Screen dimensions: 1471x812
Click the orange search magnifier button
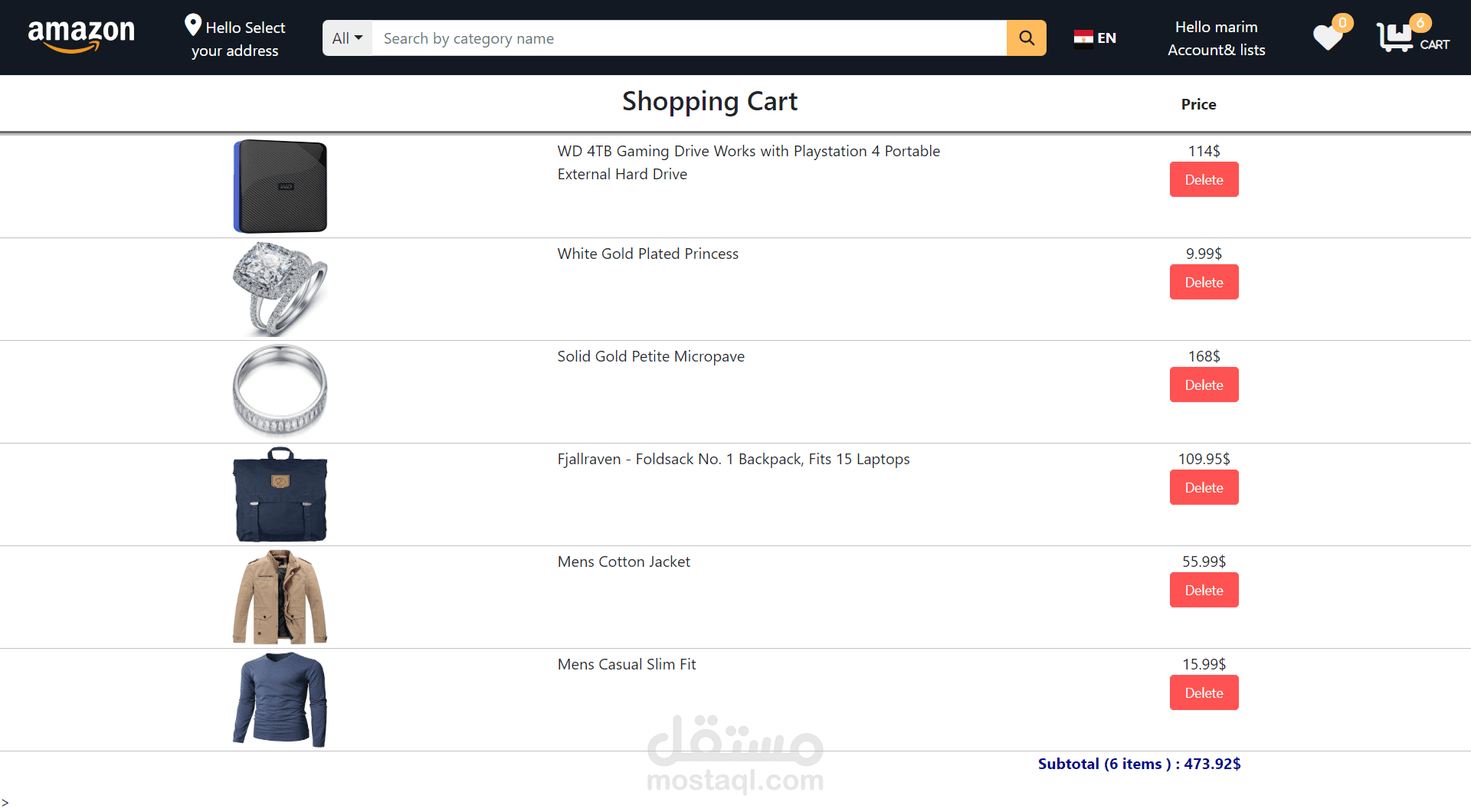coord(1027,38)
